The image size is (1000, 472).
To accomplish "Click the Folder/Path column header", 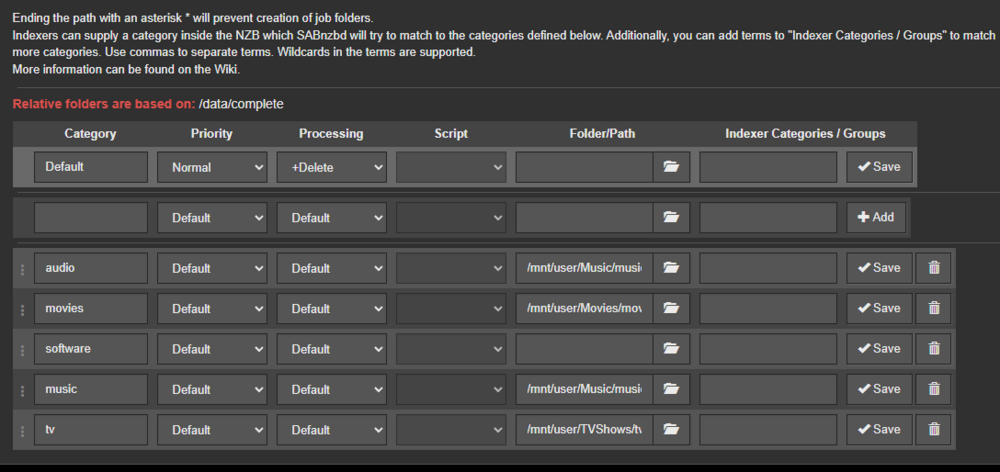I will 602,134.
